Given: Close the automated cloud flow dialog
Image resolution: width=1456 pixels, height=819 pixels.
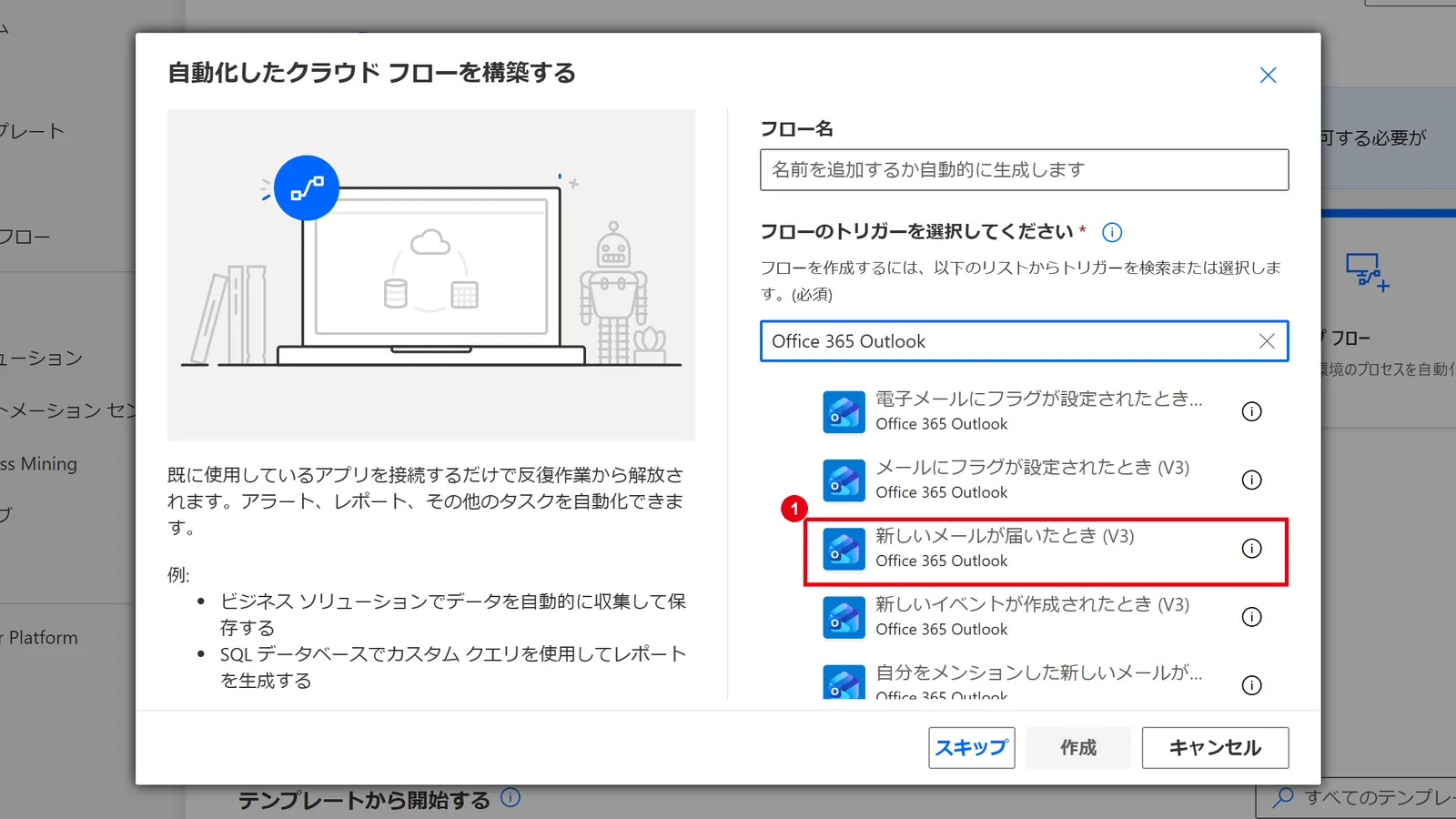Looking at the screenshot, I should pyautogui.click(x=1268, y=76).
